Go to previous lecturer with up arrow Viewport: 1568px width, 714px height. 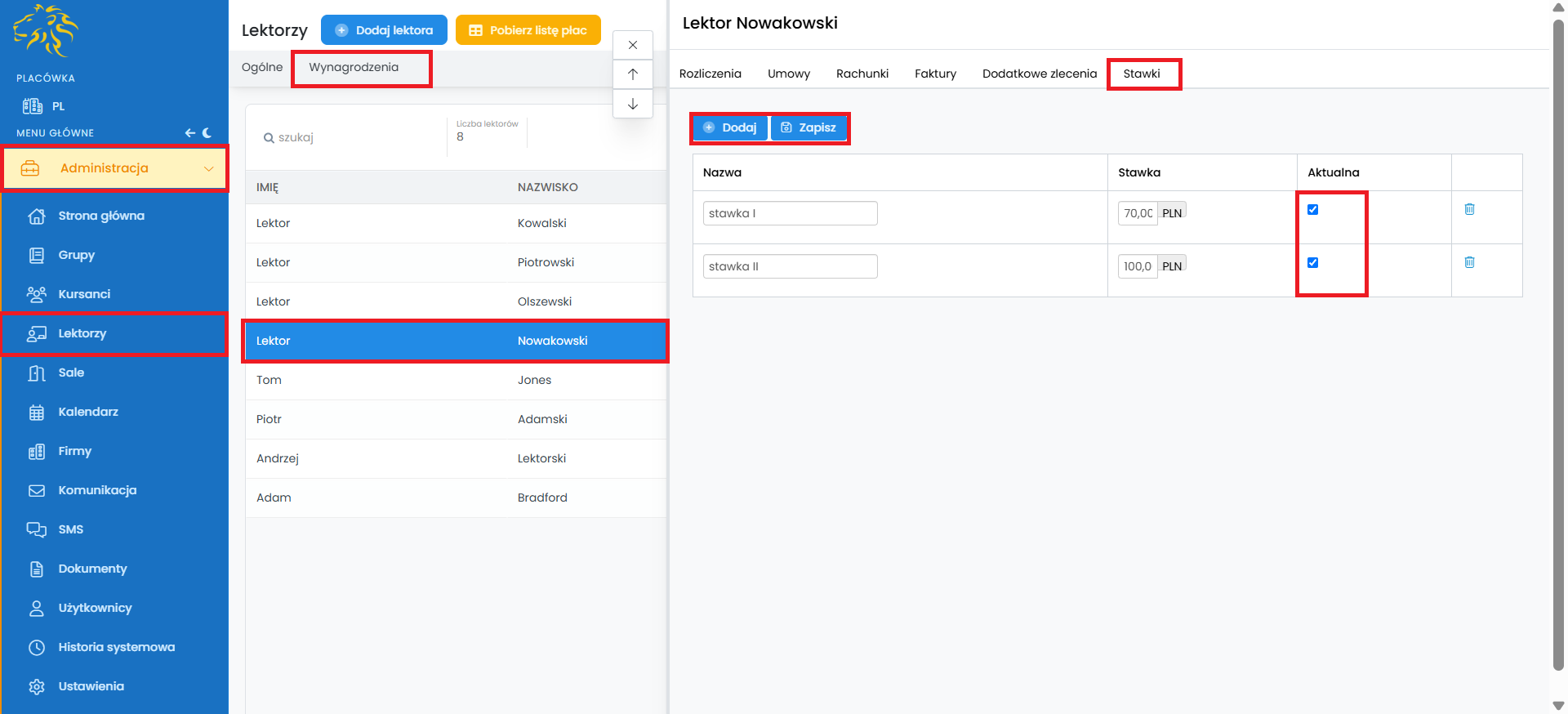632,74
